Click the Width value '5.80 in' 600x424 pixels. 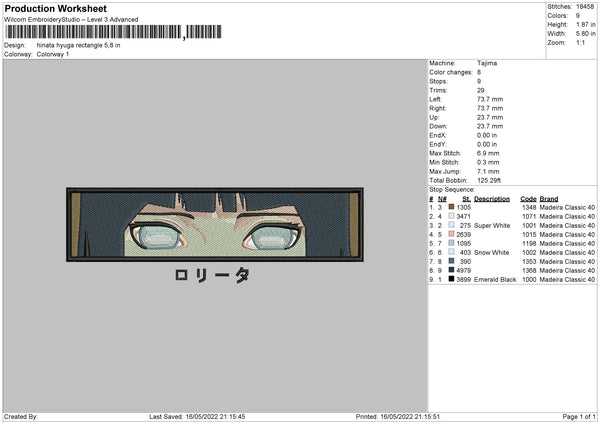tap(585, 34)
